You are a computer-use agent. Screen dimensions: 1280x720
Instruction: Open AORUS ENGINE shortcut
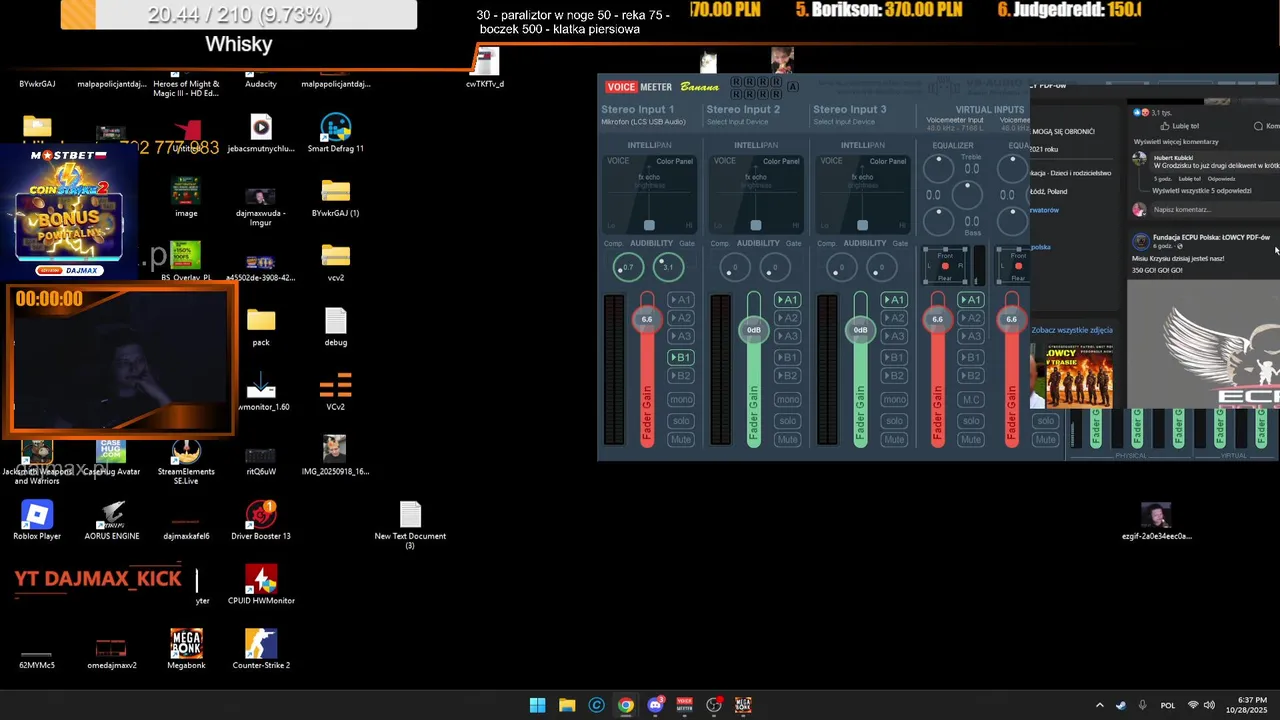click(x=112, y=520)
